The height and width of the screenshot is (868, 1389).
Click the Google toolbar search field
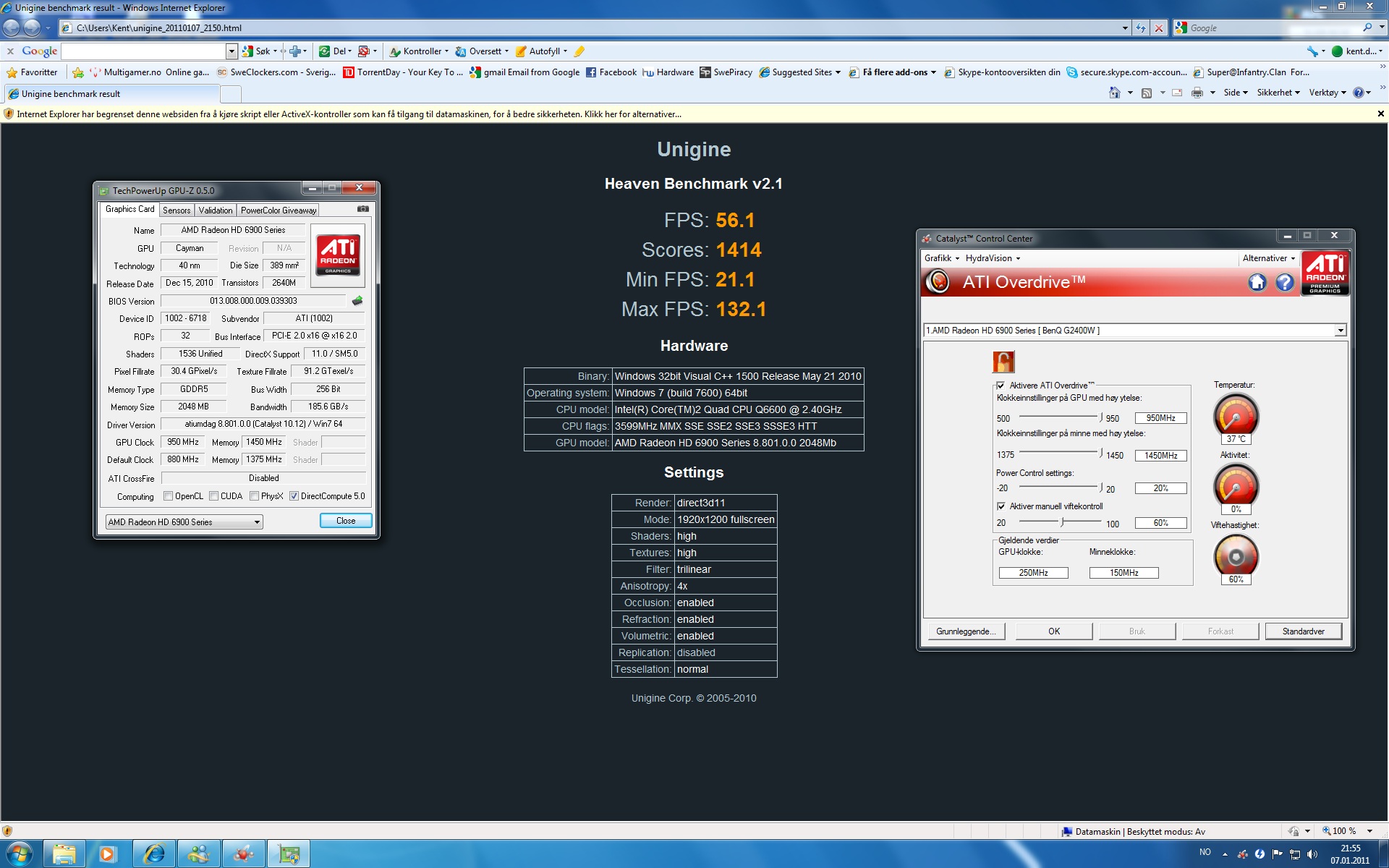(143, 51)
